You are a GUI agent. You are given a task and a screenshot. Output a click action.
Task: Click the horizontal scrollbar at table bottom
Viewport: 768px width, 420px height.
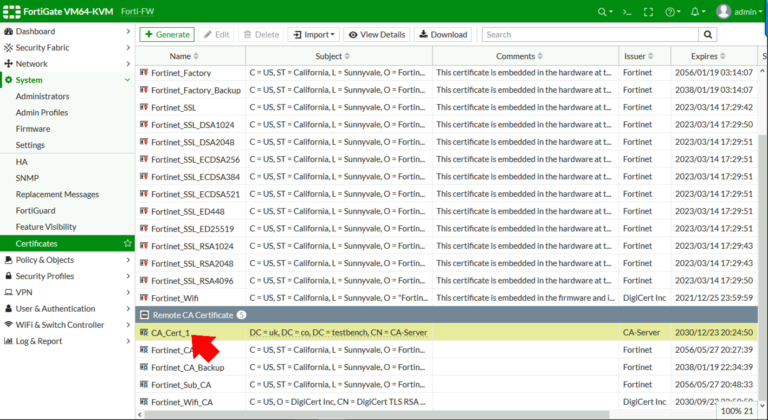376,415
